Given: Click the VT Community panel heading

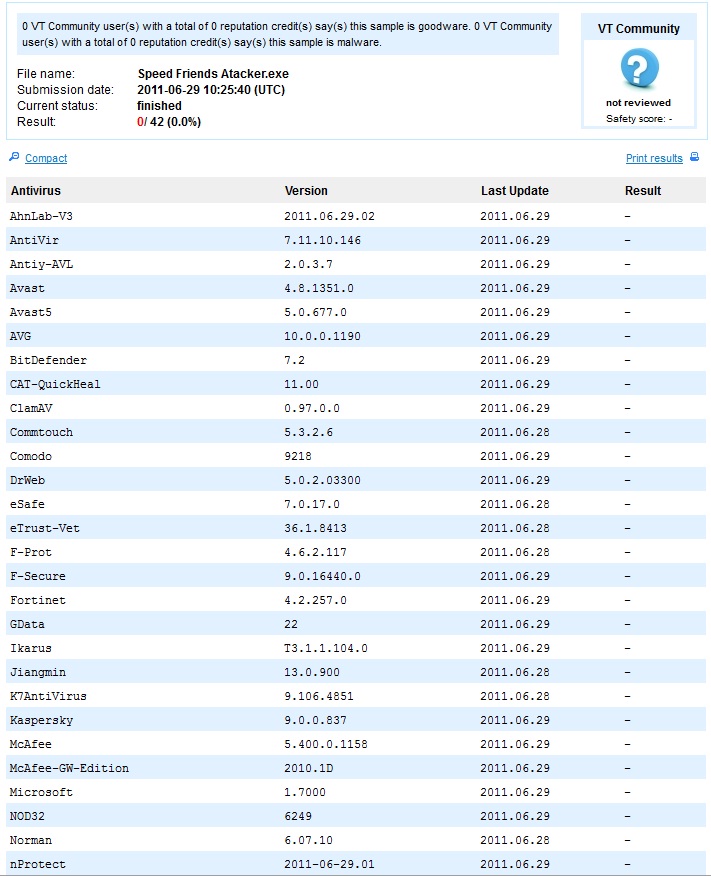Looking at the screenshot, I should pyautogui.click(x=639, y=29).
